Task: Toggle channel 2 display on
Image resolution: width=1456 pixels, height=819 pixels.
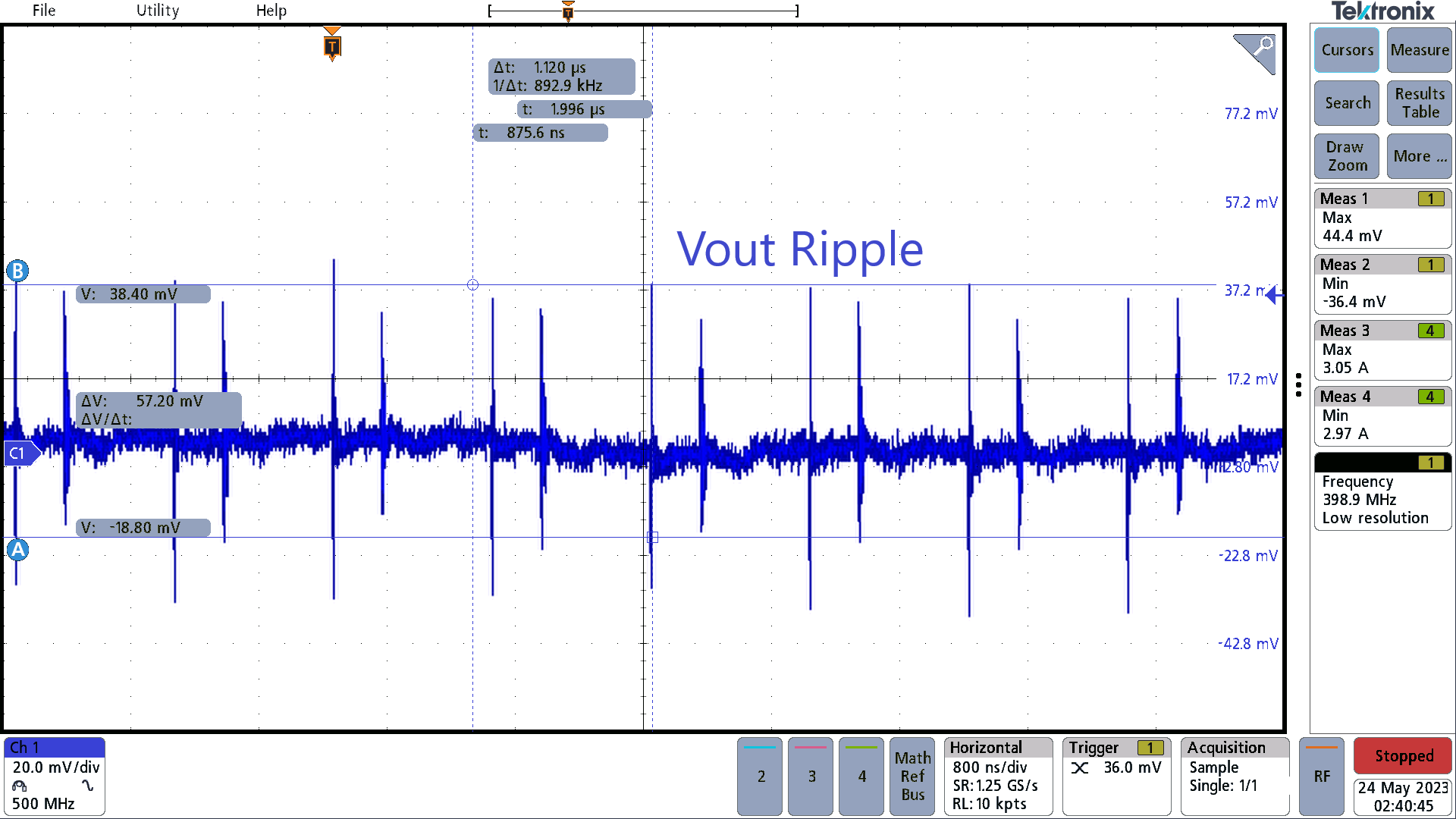Action: tap(759, 776)
